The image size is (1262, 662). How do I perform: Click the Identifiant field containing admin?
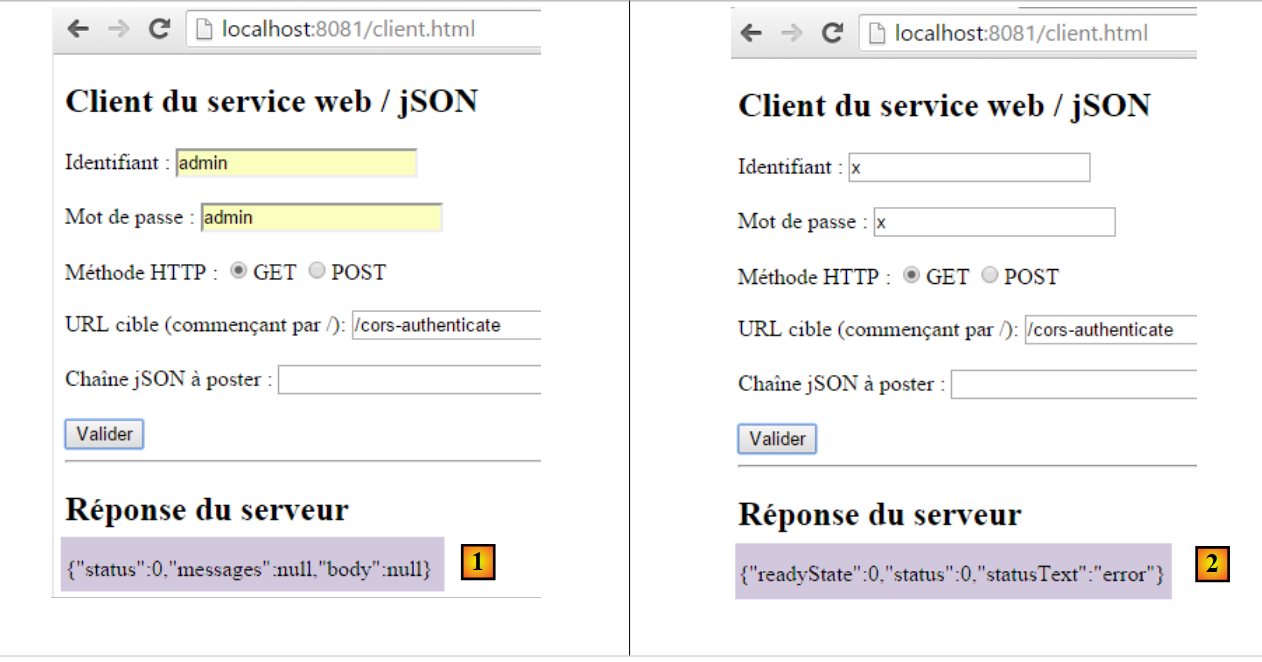(x=296, y=164)
